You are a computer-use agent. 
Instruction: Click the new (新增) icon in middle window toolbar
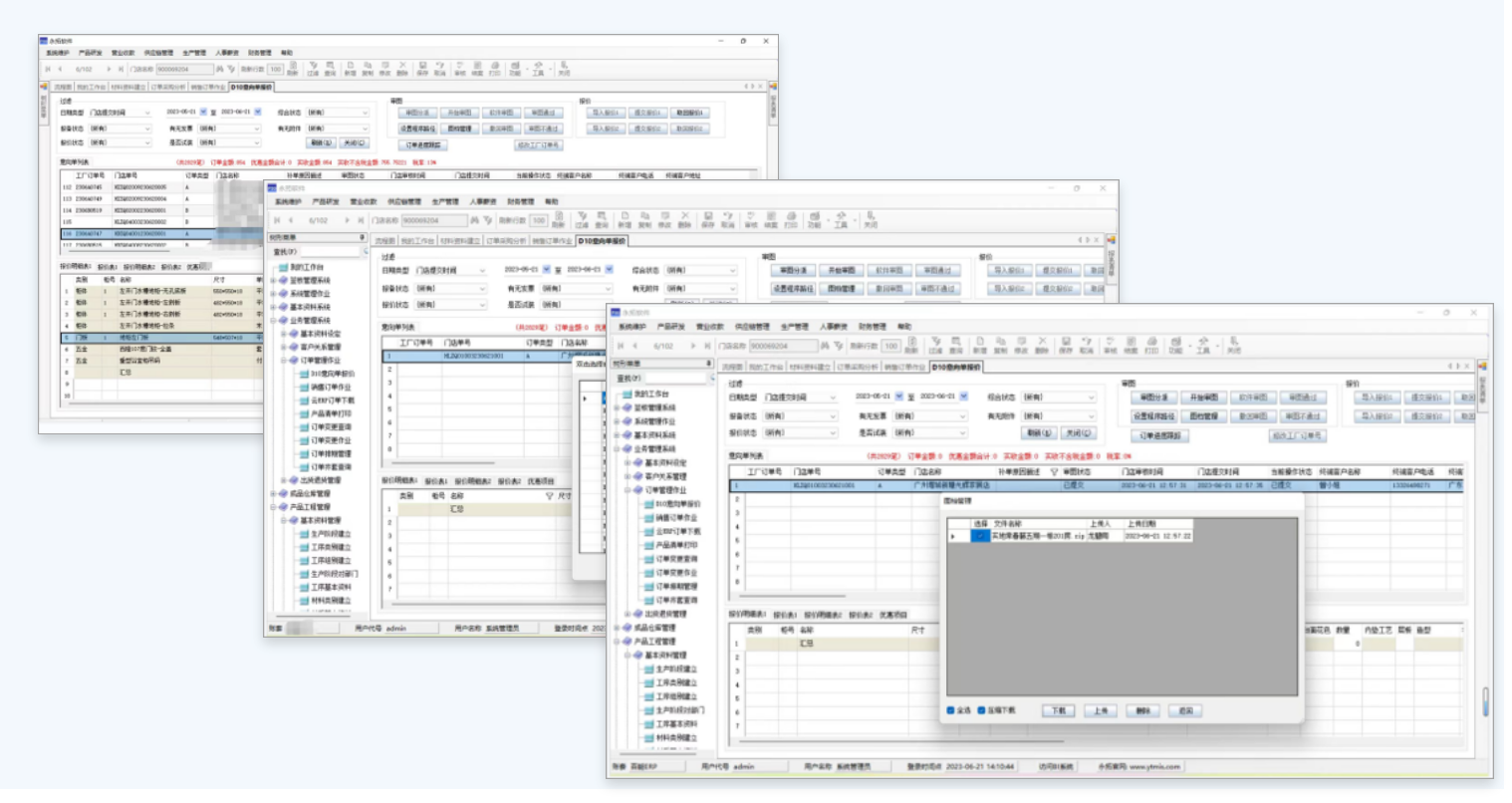tap(625, 218)
